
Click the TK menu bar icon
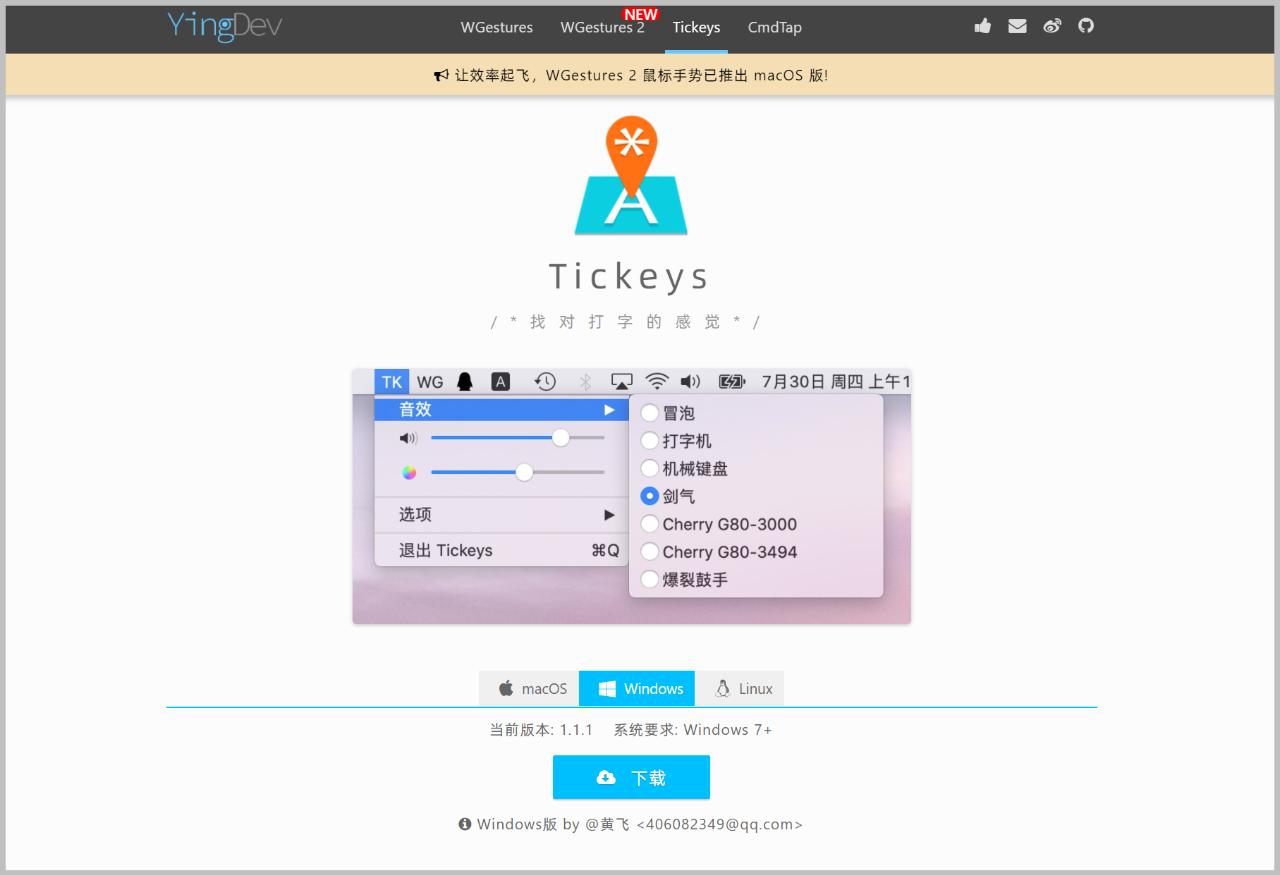pyautogui.click(x=391, y=381)
